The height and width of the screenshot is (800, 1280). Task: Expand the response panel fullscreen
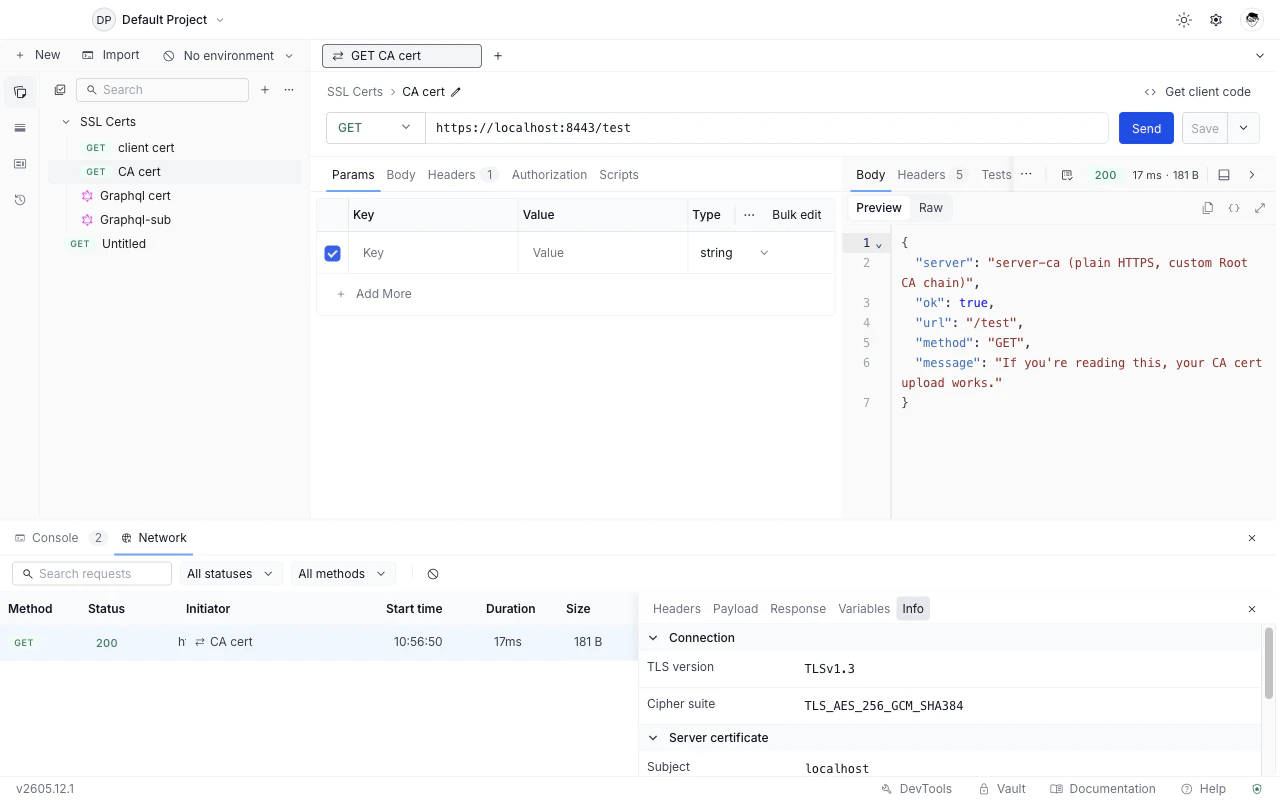[1260, 208]
